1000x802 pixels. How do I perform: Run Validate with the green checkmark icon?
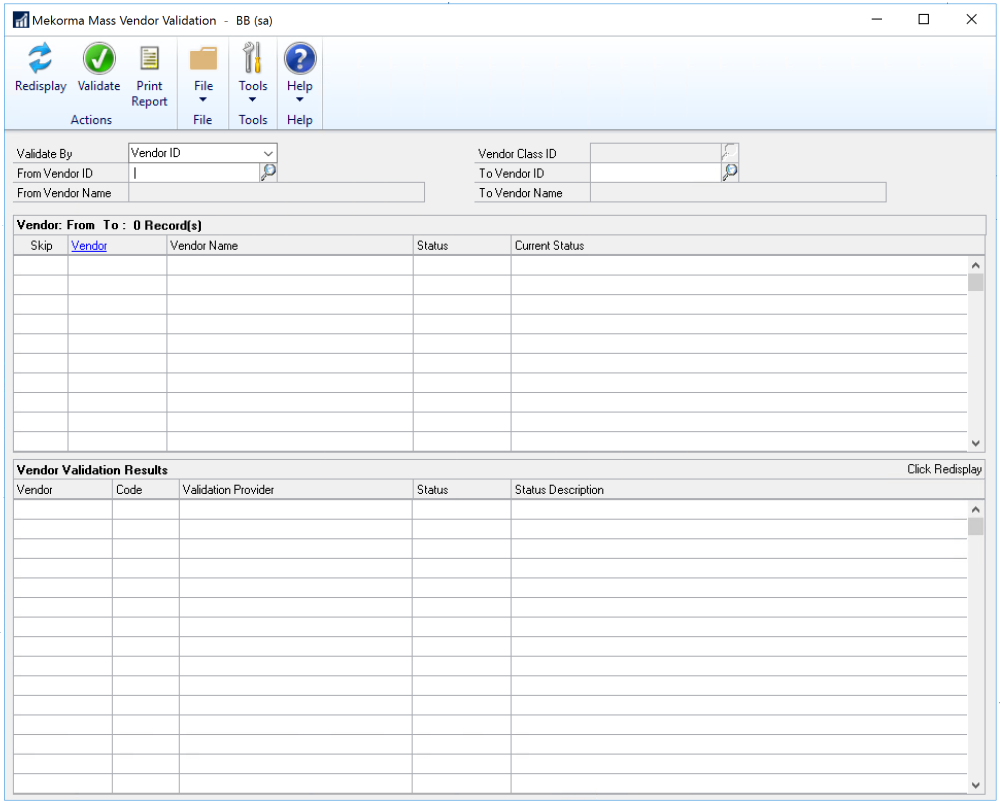click(x=99, y=59)
